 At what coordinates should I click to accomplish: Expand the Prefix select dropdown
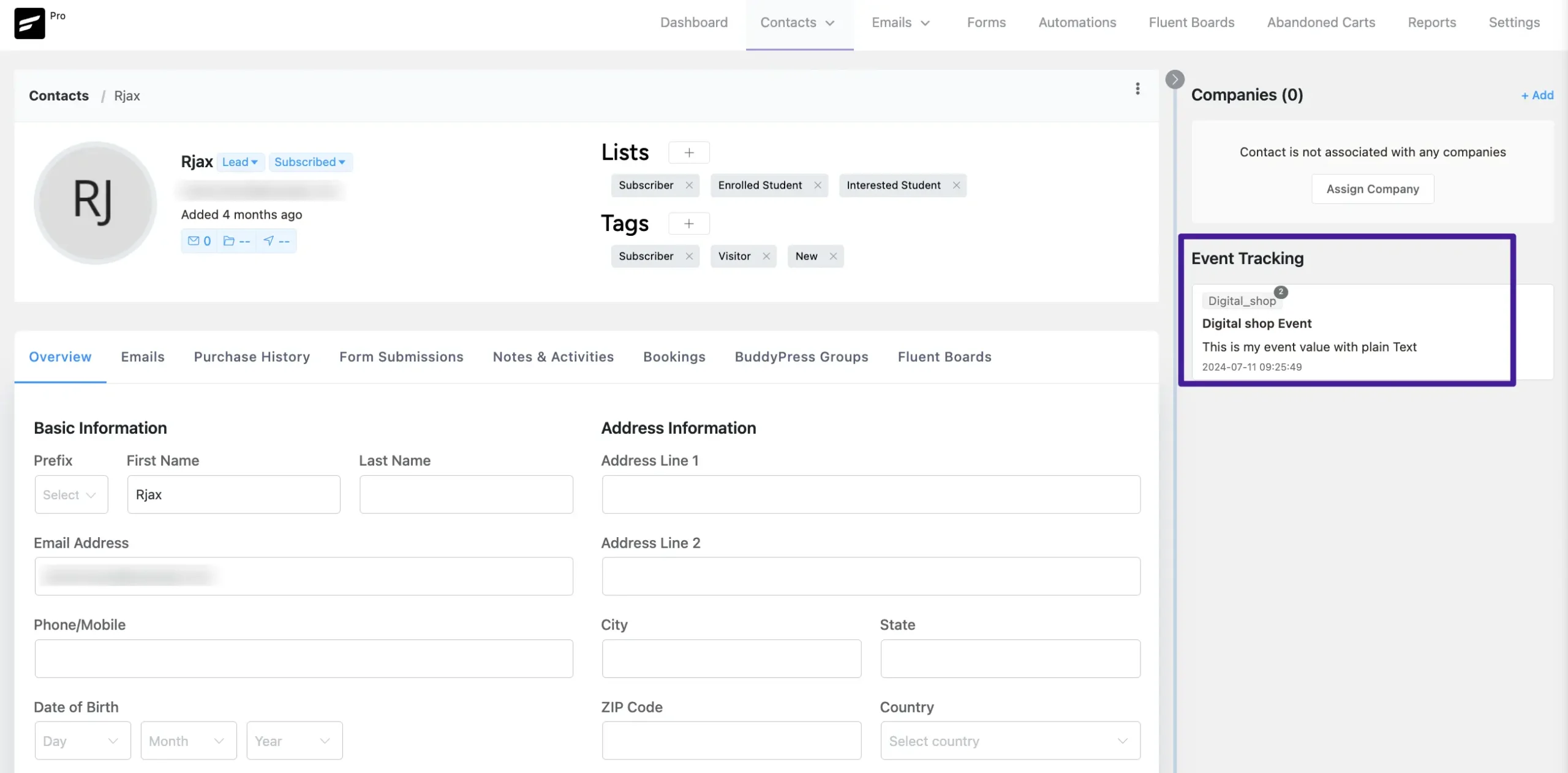[71, 494]
